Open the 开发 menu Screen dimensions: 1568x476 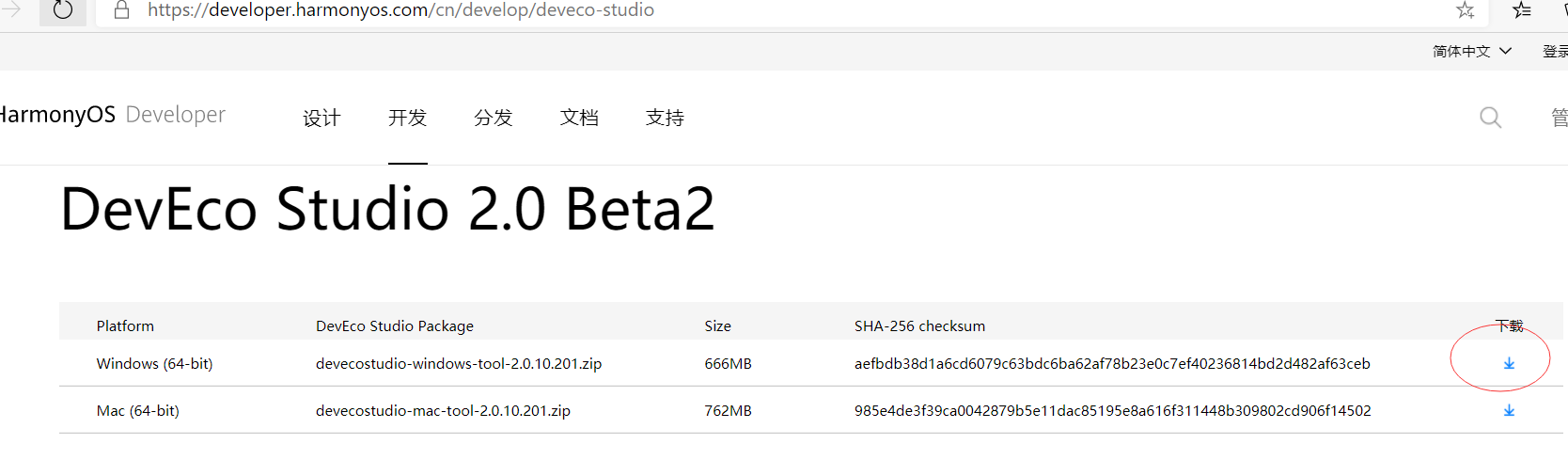point(407,118)
